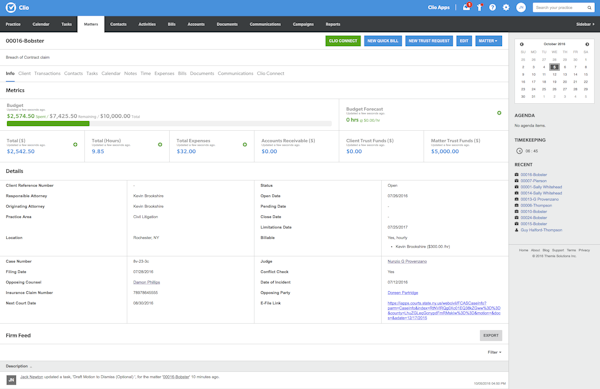
Task: Open the Practice menu in the navigation bar
Action: coord(13,24)
